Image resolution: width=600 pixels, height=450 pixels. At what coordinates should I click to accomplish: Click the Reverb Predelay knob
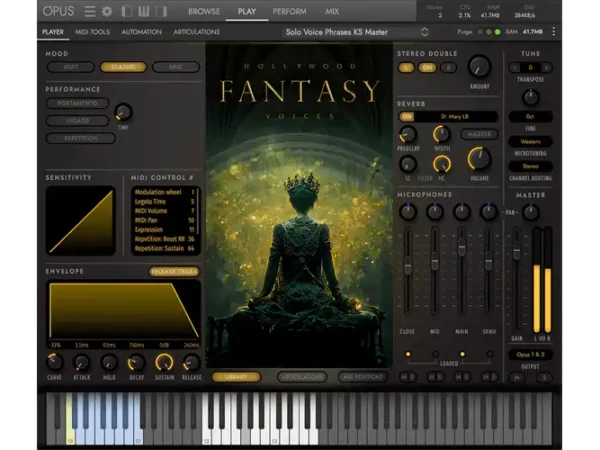click(x=408, y=134)
